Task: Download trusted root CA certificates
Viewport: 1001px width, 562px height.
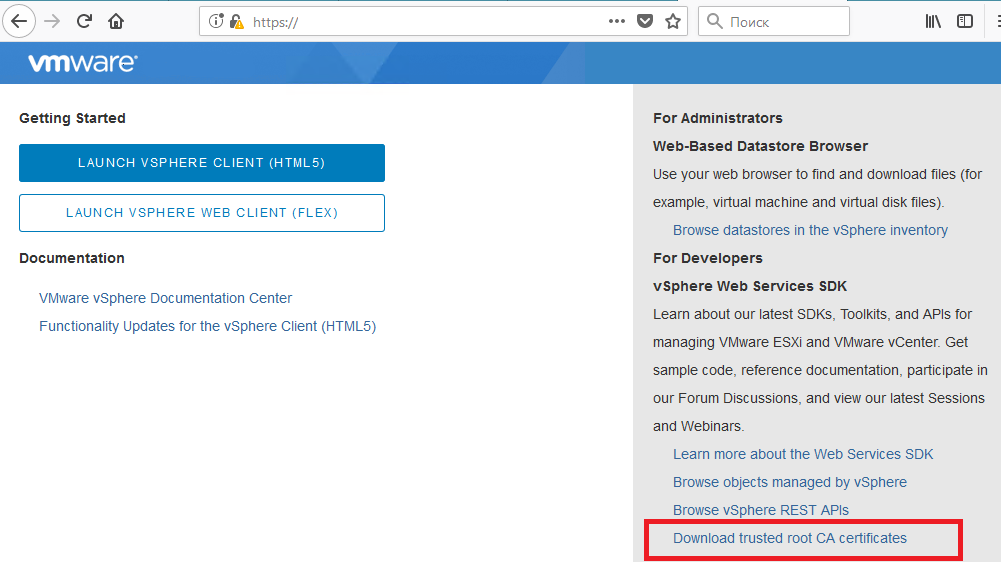Action: point(790,538)
